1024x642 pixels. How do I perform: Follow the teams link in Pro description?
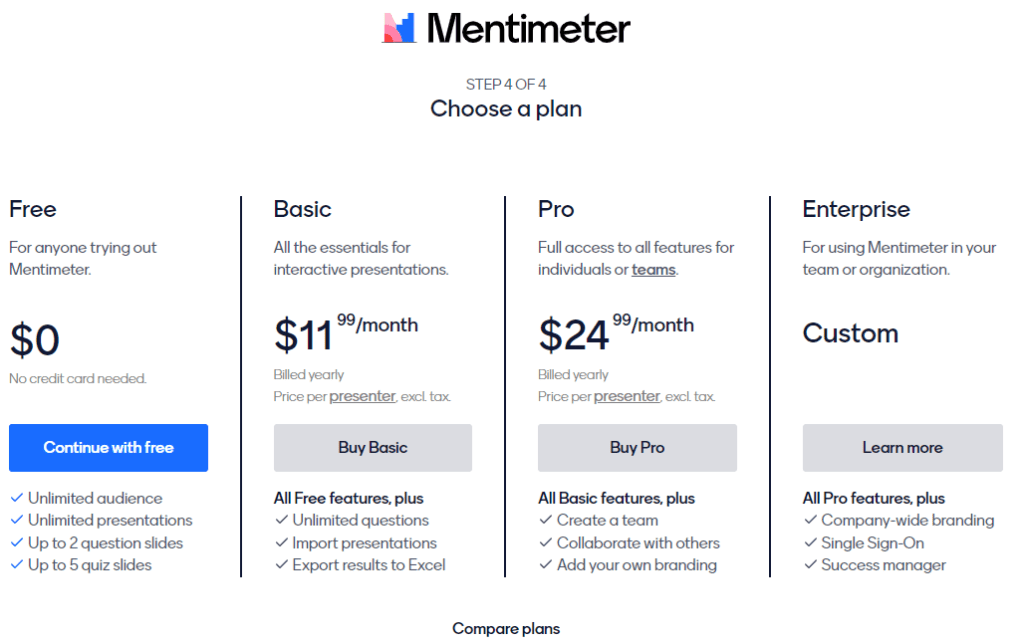coord(654,269)
